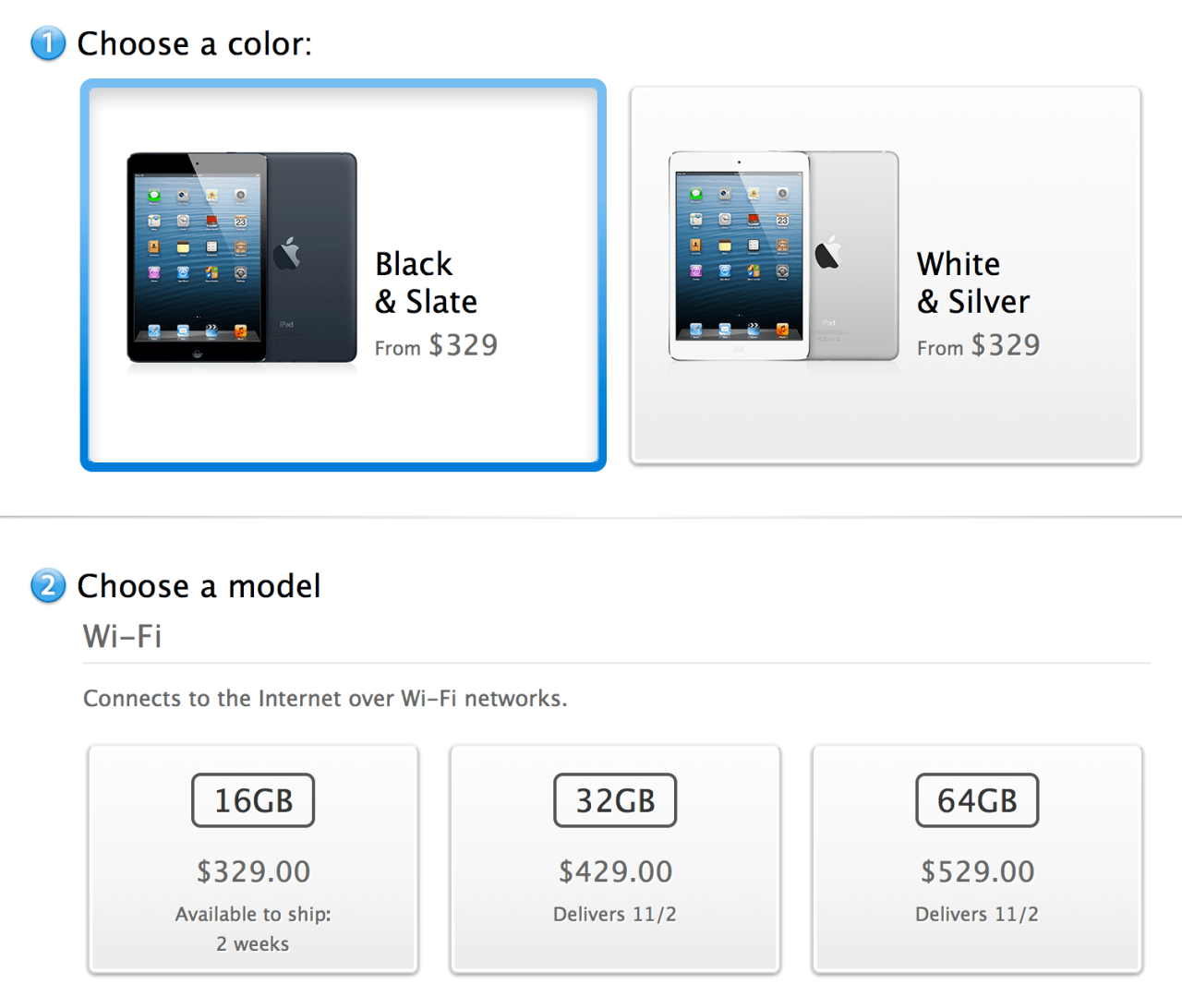Viewport: 1182px width, 1008px height.
Task: Click the From $329 price under Black & Slate
Action: 435,345
